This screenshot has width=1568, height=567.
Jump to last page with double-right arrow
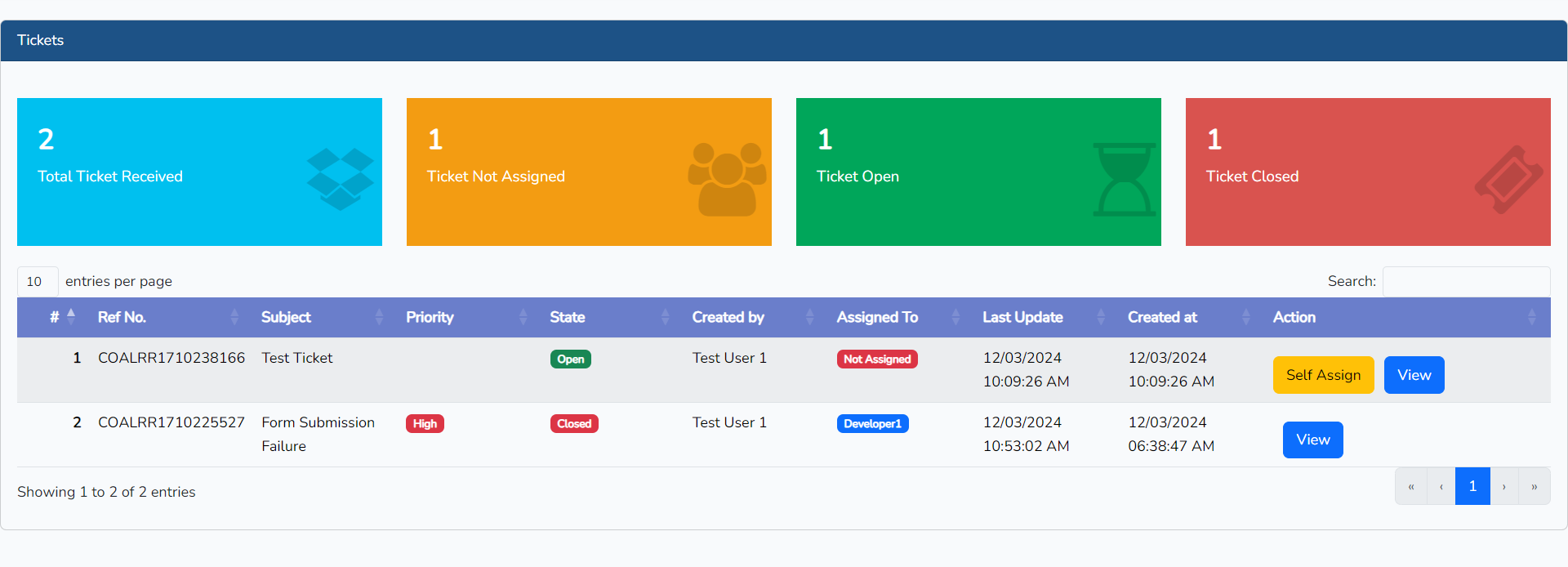coord(1534,487)
